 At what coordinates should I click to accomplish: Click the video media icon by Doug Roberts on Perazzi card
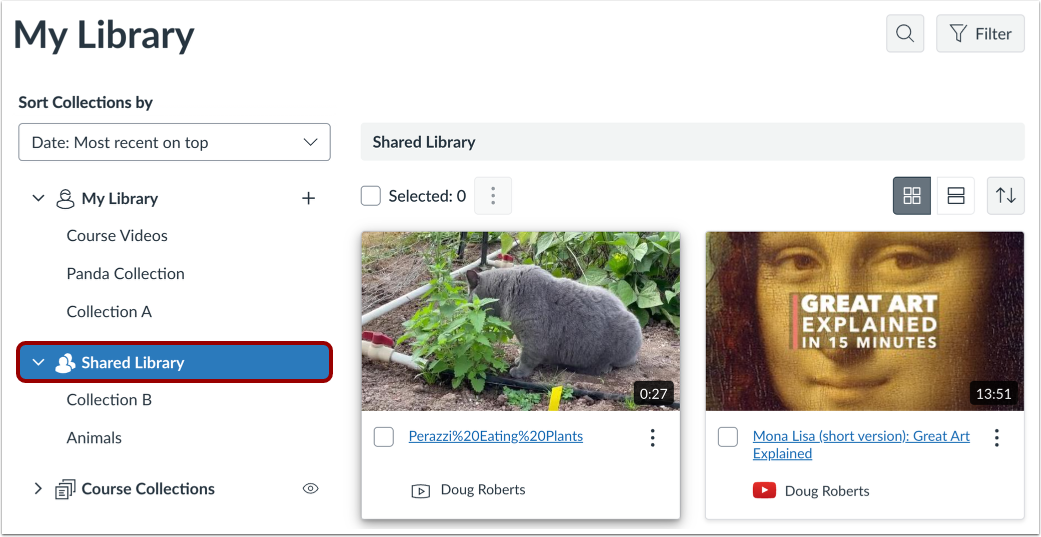420,491
